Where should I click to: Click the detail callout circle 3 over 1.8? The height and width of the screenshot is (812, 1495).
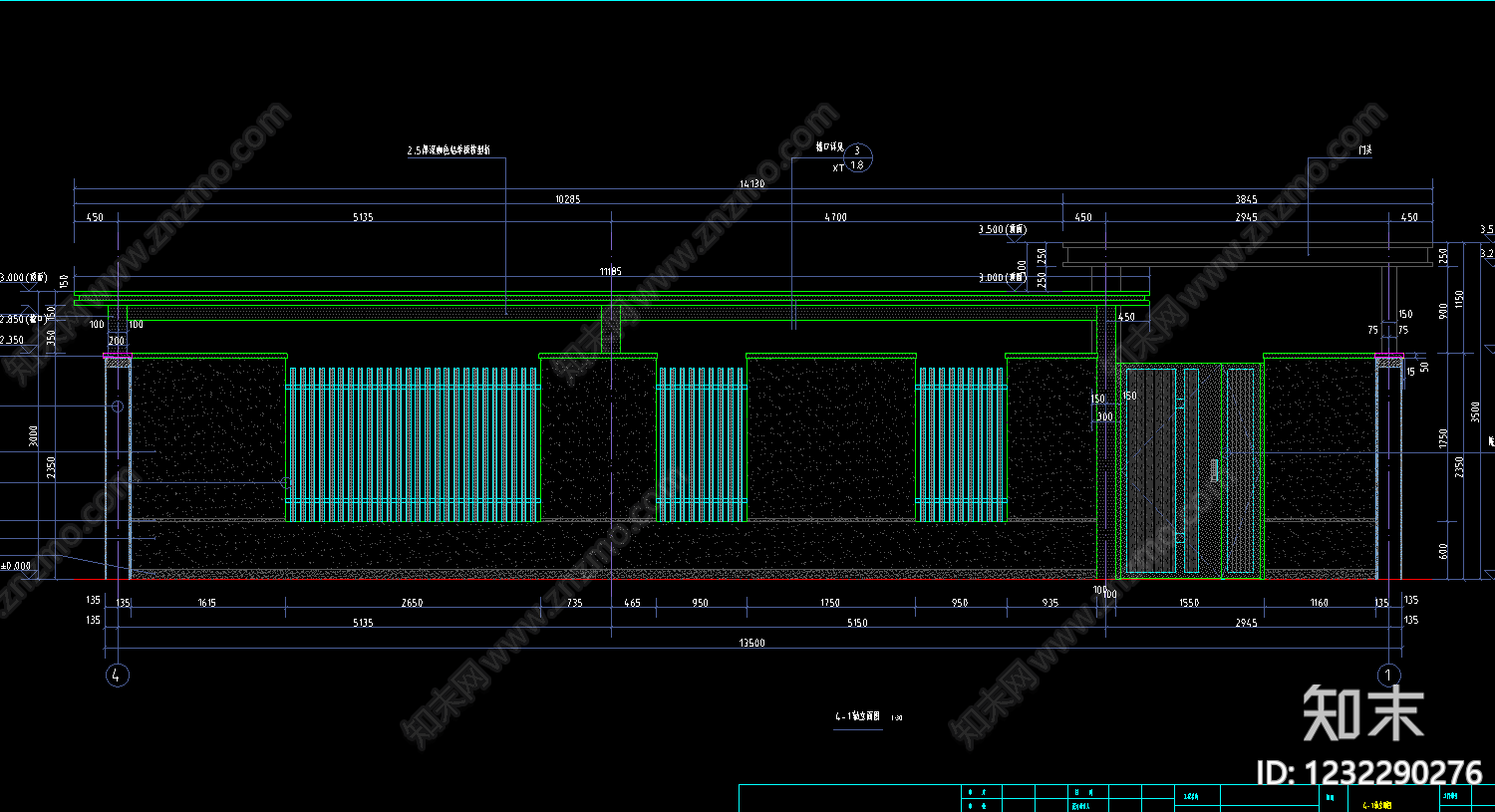857,157
